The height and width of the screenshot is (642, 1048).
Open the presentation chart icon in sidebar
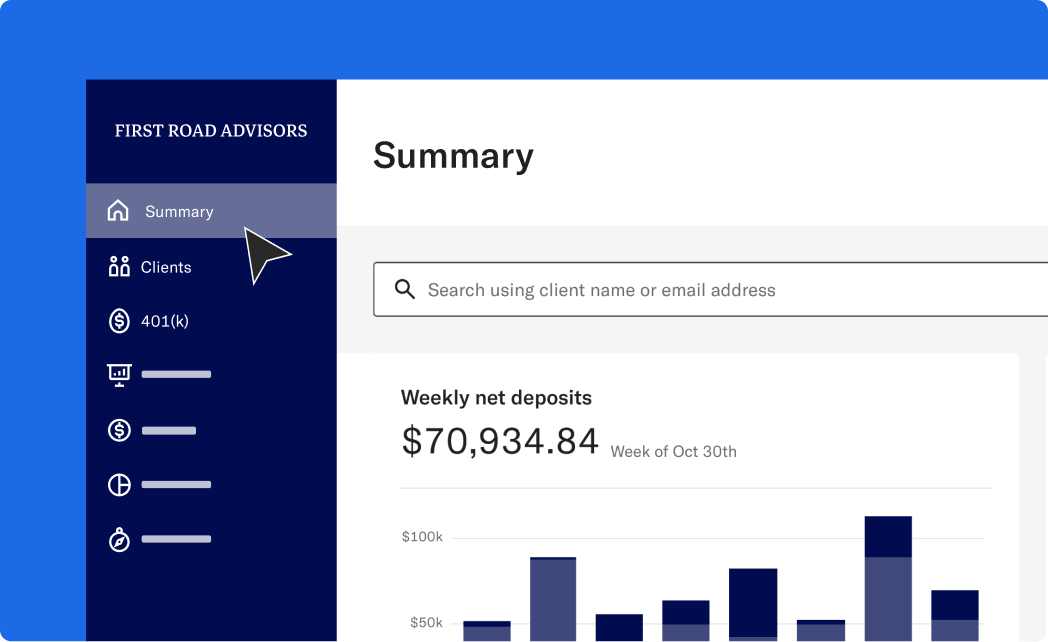click(x=119, y=374)
